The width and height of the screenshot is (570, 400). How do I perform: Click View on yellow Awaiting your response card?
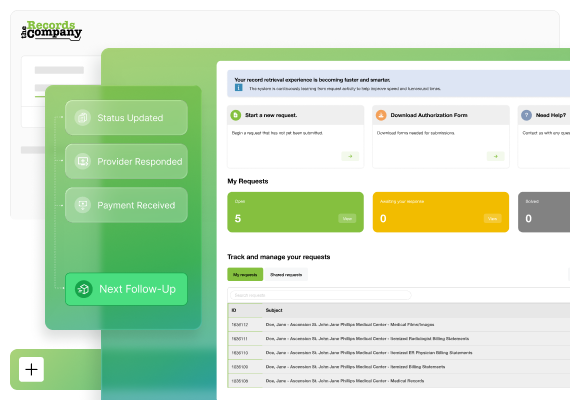(493, 219)
